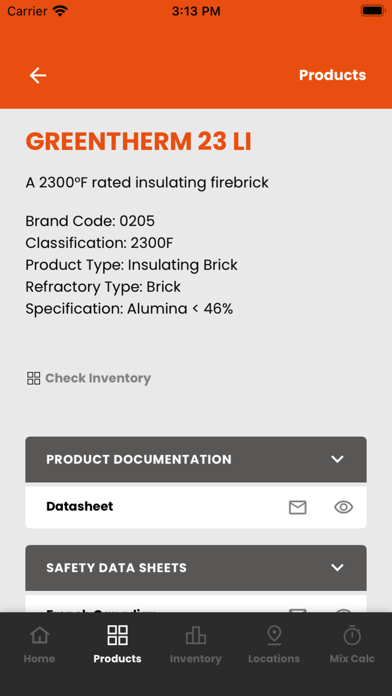Tap the Safety Data Sheets header title

116,568
